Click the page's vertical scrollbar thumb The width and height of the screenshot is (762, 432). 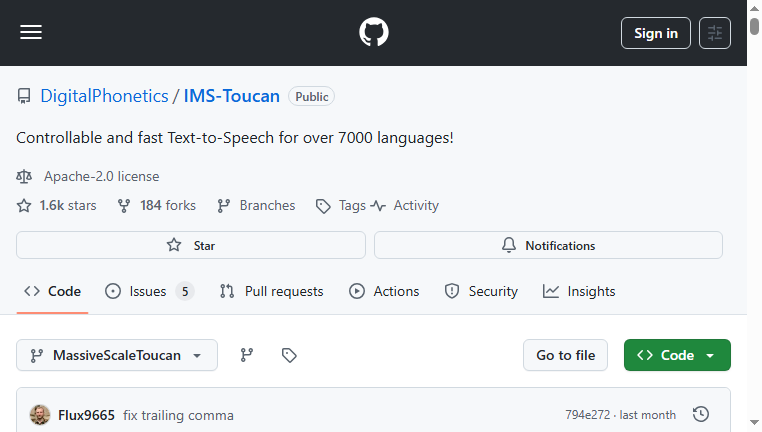point(754,26)
